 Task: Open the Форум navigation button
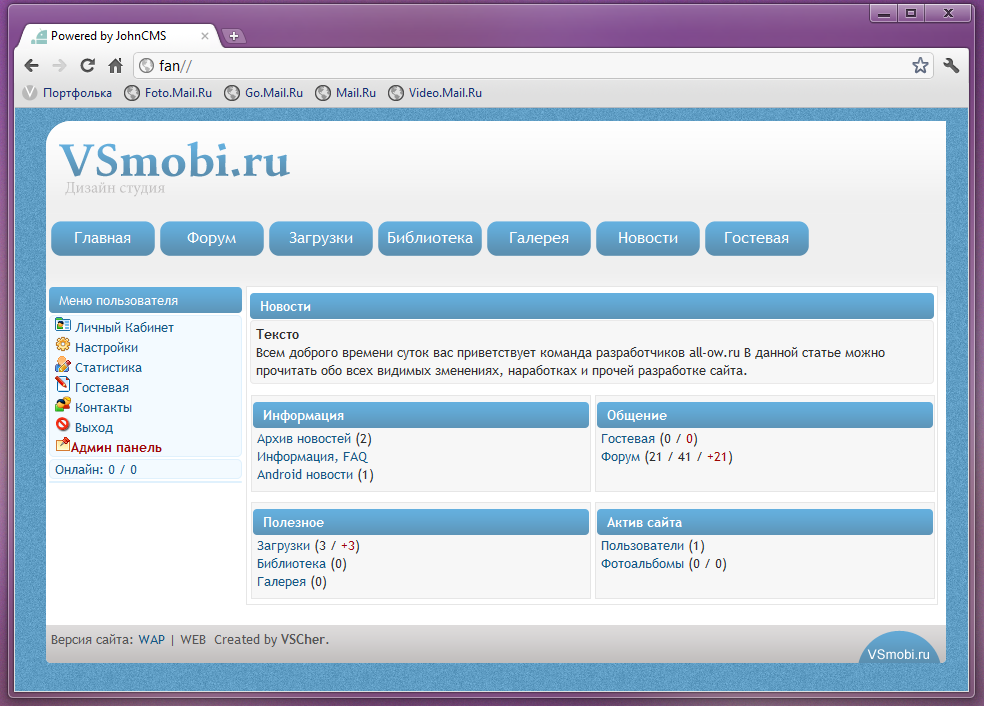(211, 238)
